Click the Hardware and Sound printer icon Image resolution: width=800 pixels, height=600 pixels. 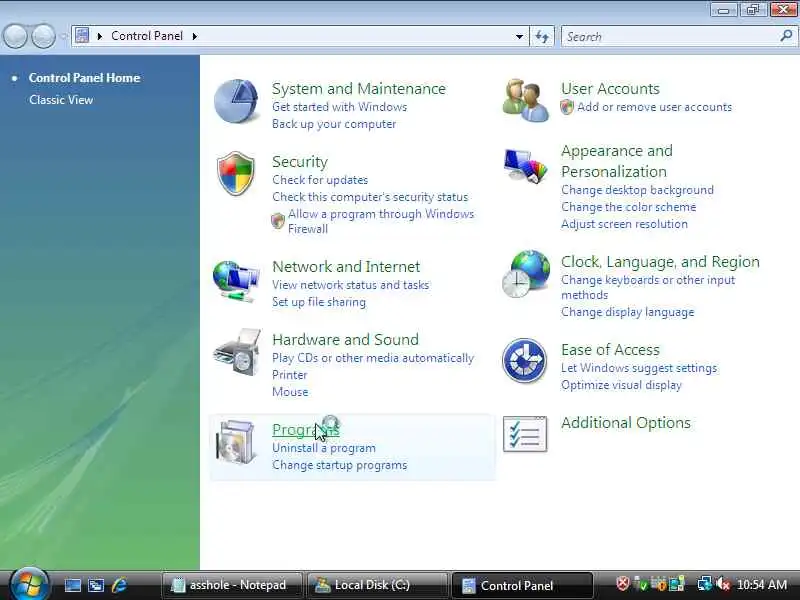[238, 352]
